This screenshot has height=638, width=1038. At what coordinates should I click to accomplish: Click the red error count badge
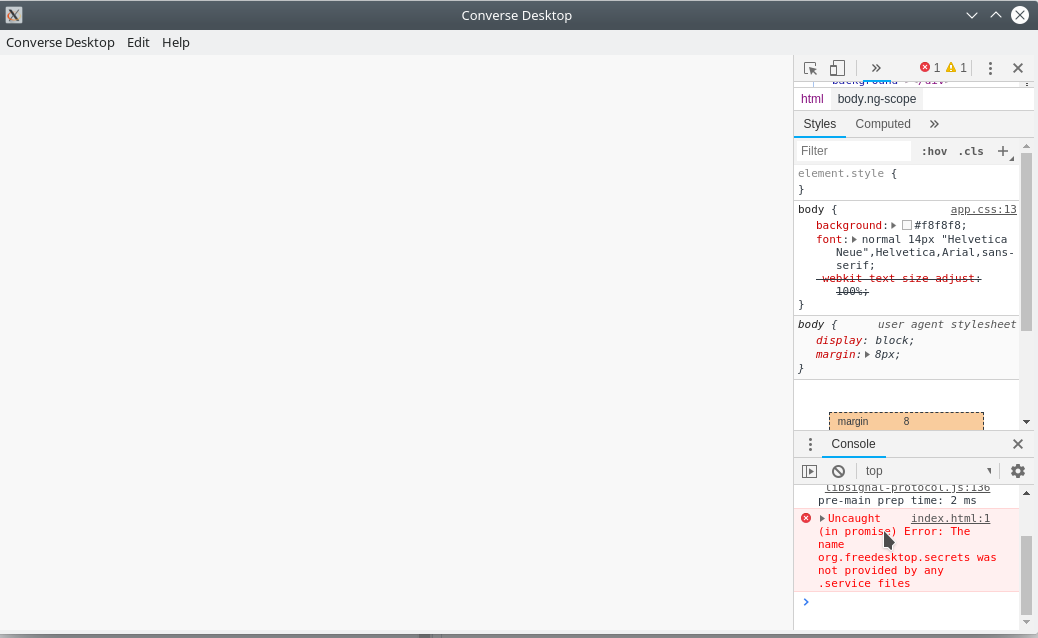pyautogui.click(x=930, y=67)
